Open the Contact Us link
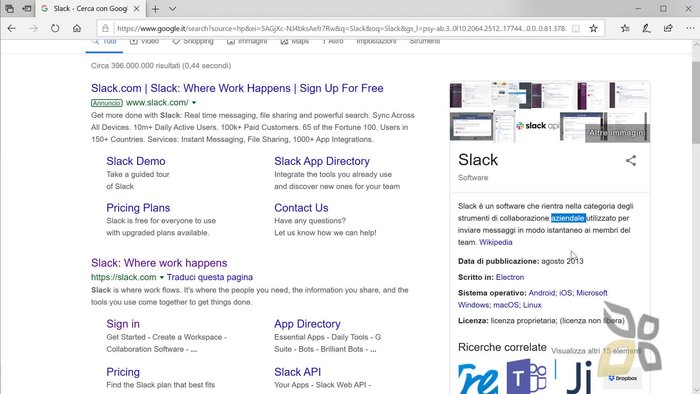 point(301,208)
